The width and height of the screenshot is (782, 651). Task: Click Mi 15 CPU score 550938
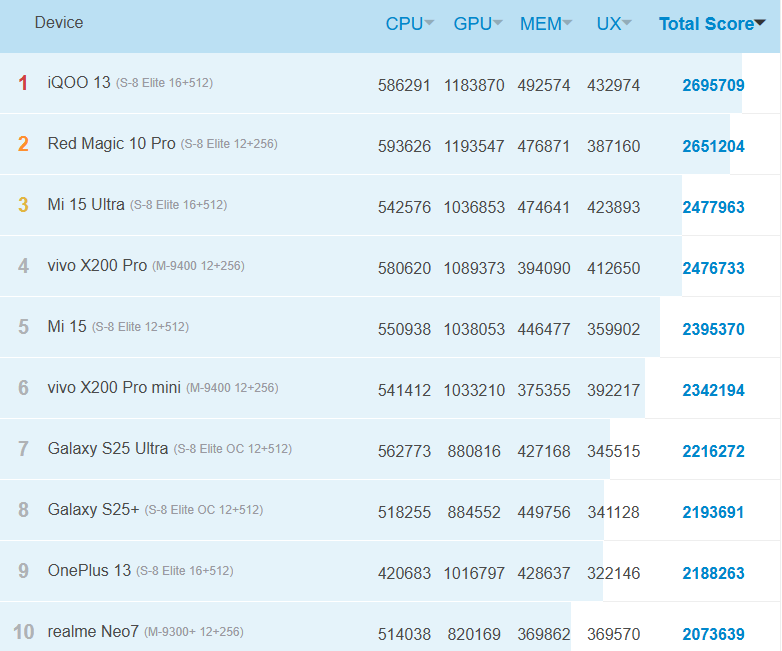[404, 329]
